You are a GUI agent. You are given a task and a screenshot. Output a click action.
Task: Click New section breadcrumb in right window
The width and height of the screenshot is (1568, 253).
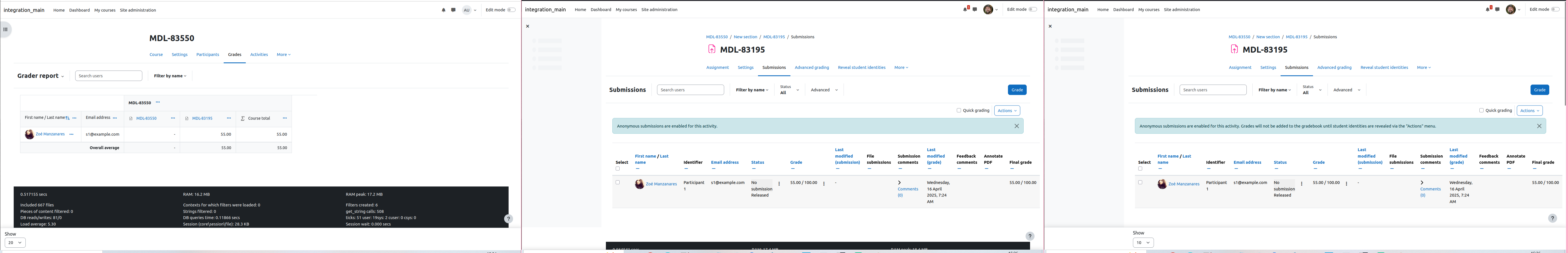click(1268, 37)
